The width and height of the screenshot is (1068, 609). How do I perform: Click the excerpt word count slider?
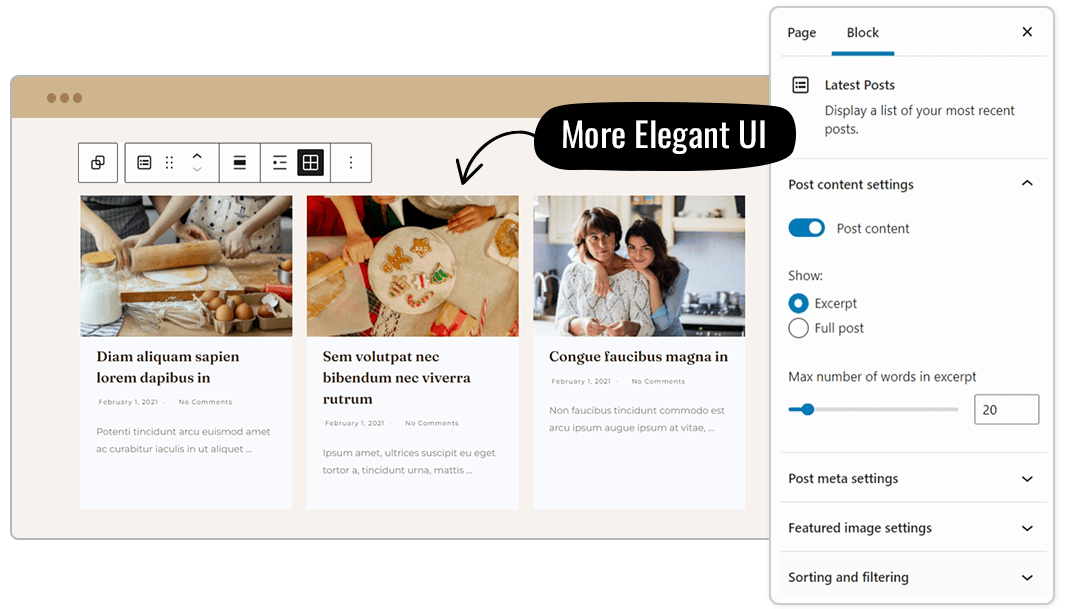(x=873, y=409)
